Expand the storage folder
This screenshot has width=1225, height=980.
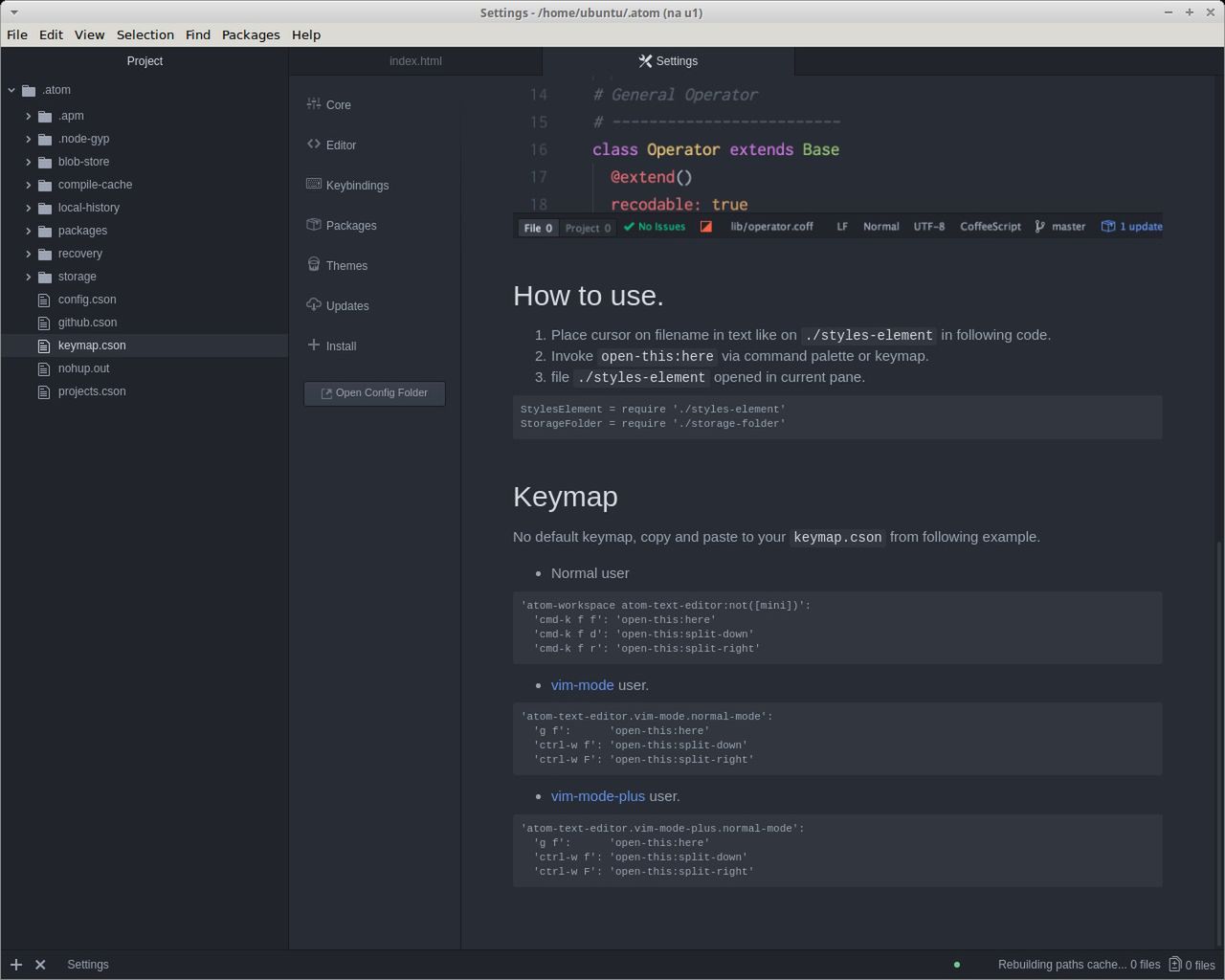[29, 277]
